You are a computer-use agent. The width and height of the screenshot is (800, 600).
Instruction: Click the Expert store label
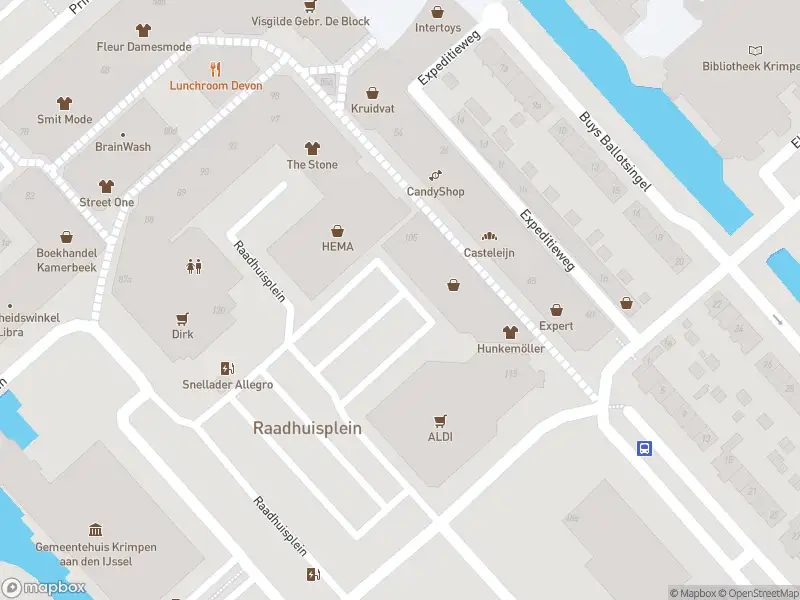tap(556, 326)
